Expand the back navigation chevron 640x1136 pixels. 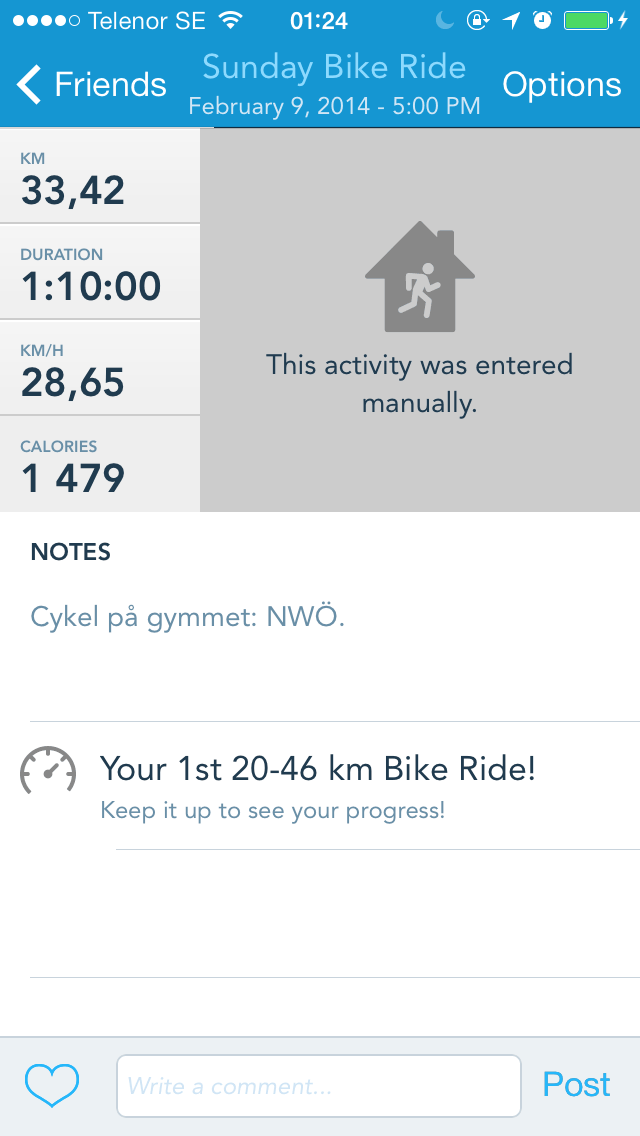click(28, 85)
